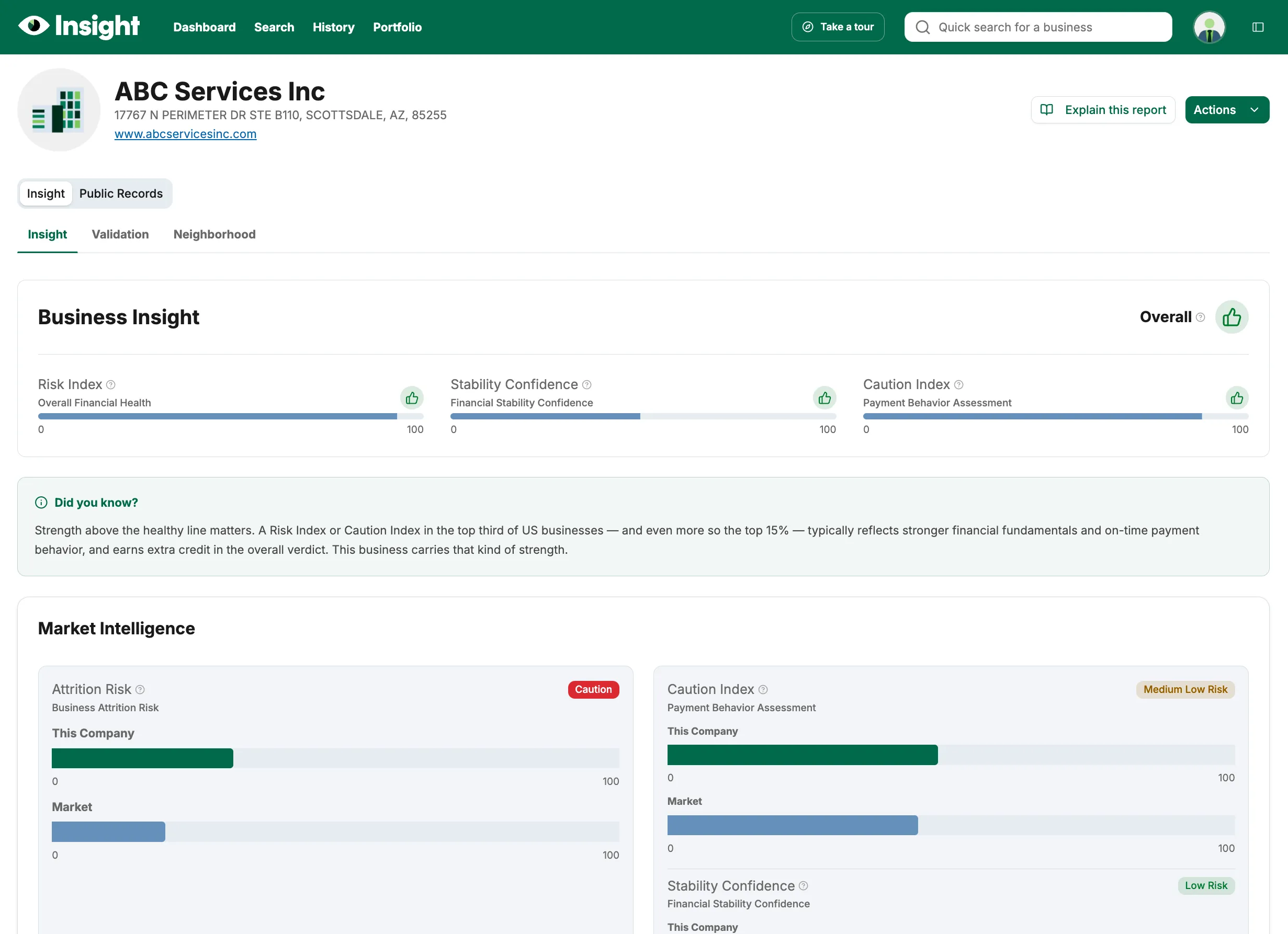The height and width of the screenshot is (934, 1288).
Task: Click the magnifier icon in quick search
Action: [x=923, y=27]
